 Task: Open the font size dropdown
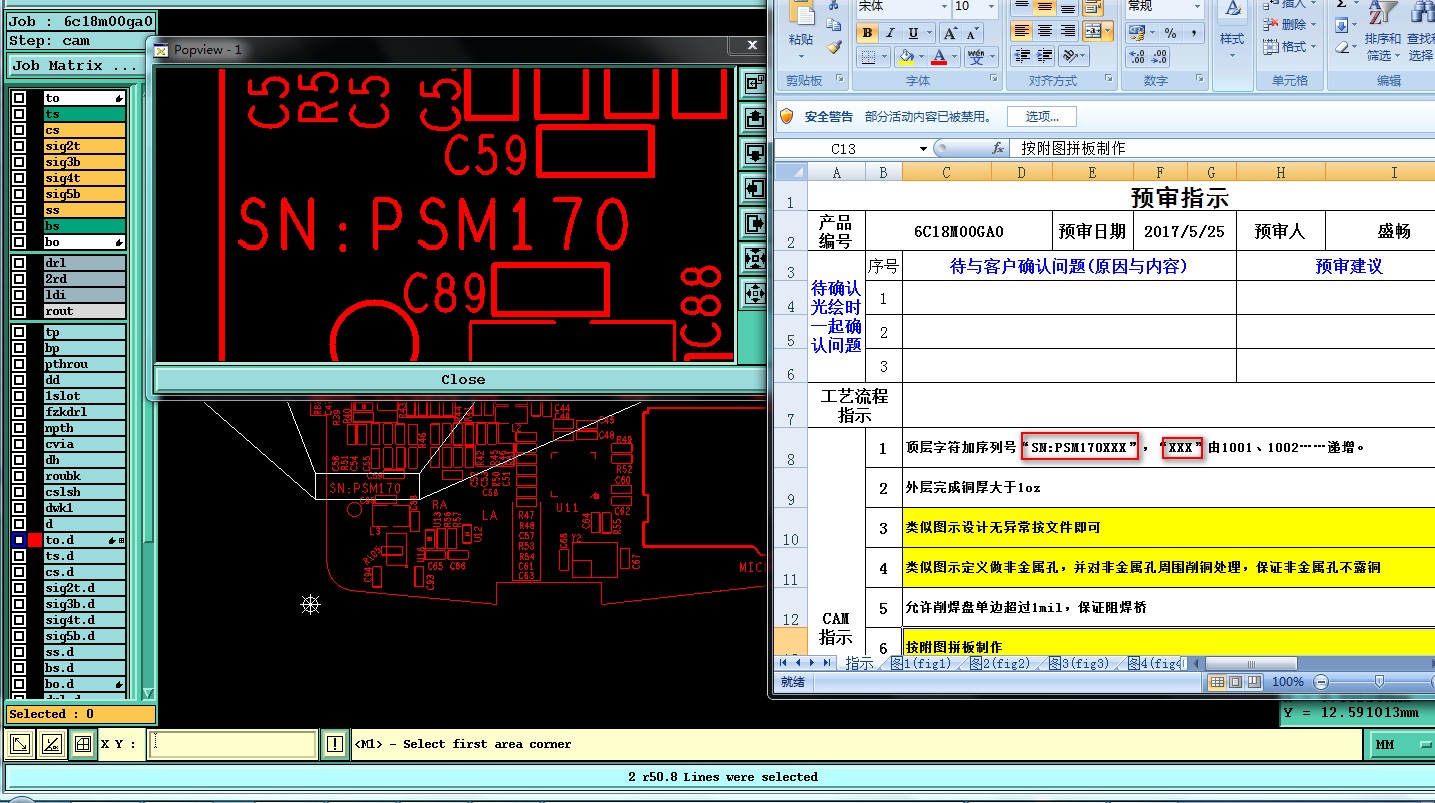click(x=991, y=6)
